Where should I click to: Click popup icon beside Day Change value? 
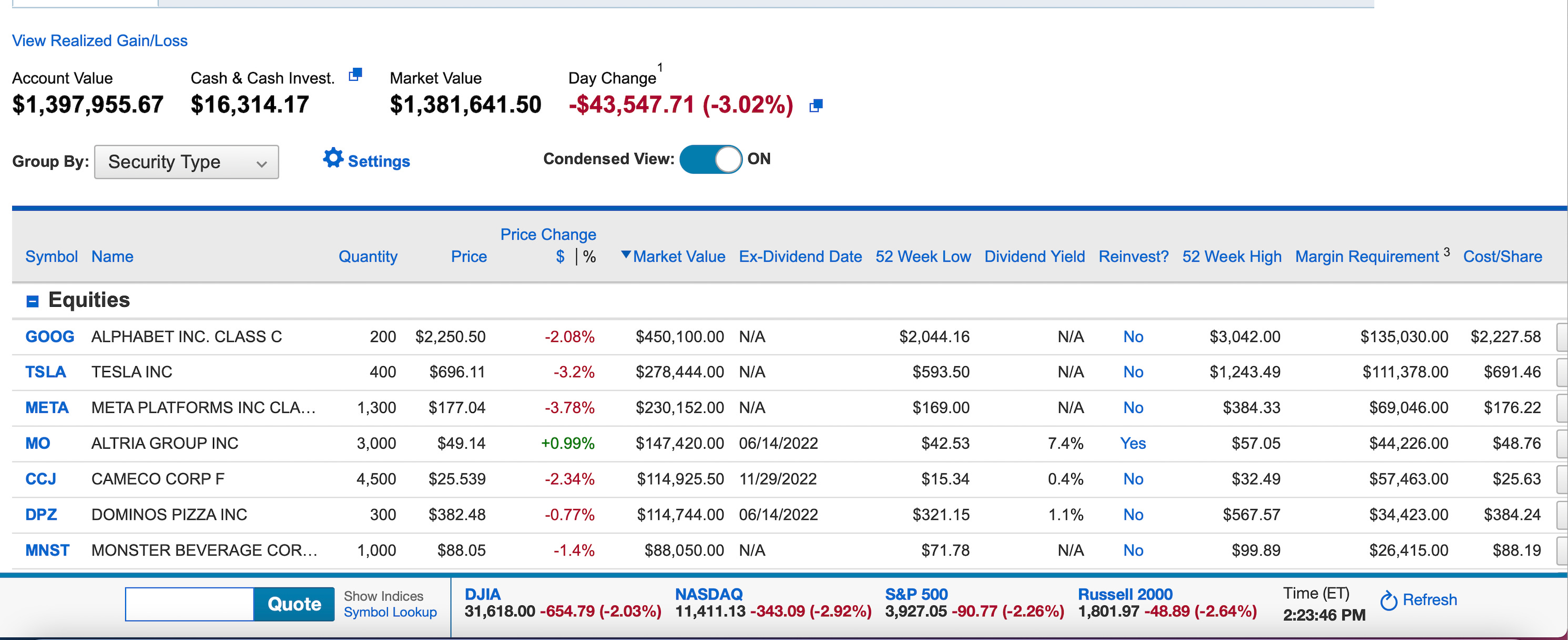816,106
